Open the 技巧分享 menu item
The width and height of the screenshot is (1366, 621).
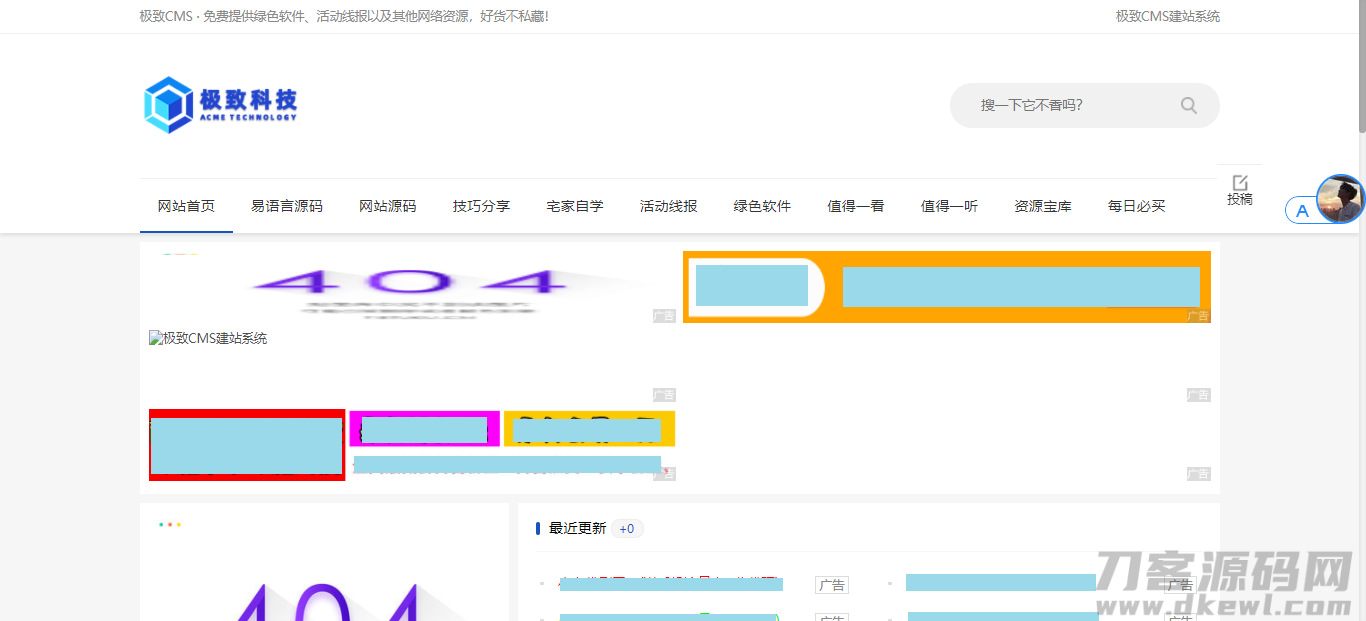(481, 205)
